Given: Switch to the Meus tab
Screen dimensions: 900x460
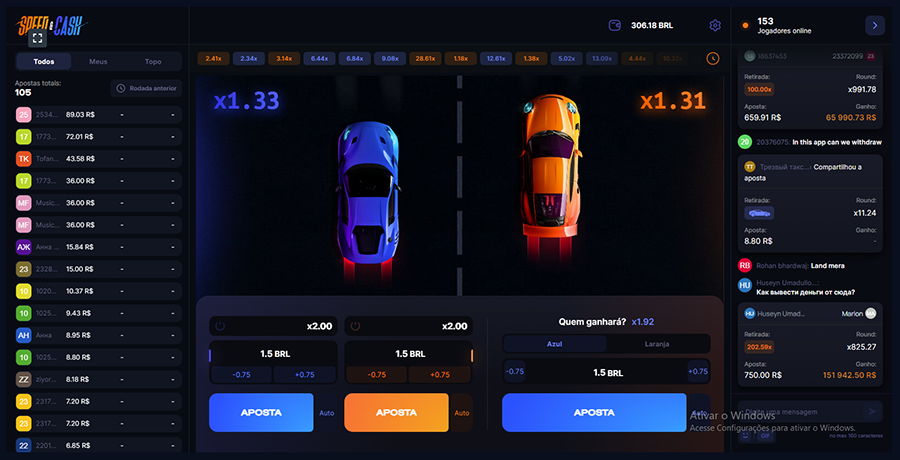Looking at the screenshot, I should 98,61.
